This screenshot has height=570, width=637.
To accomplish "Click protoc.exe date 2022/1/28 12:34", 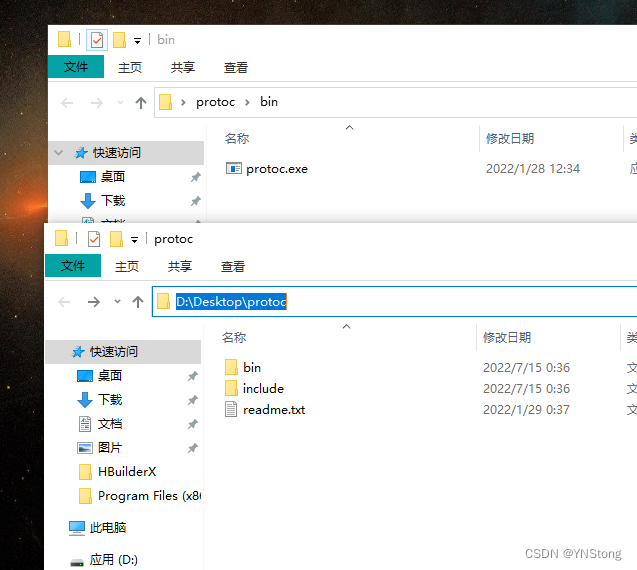I will 533,169.
